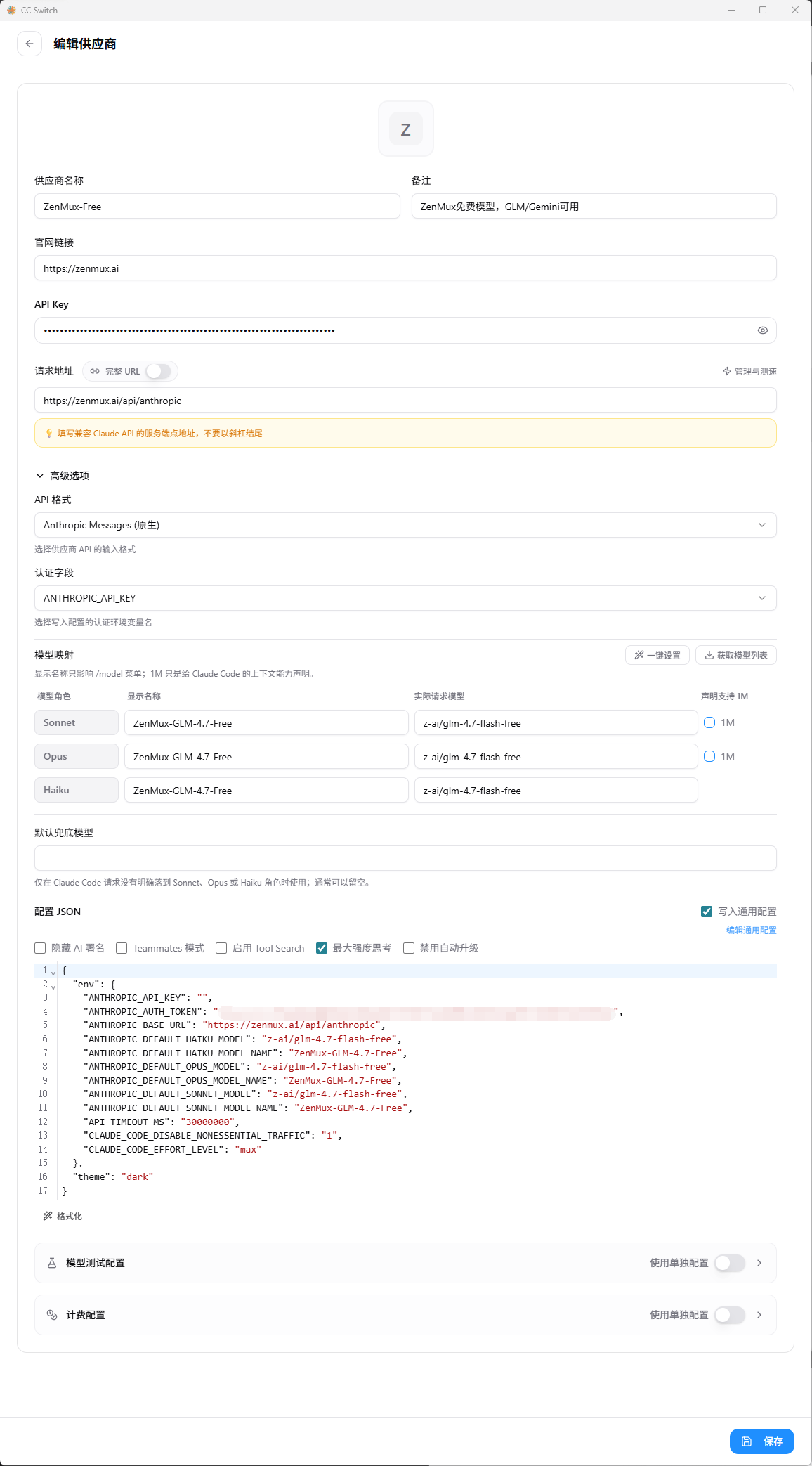Enable 1M checkbox for Sonnet row
The width and height of the screenshot is (812, 1466).
709,722
